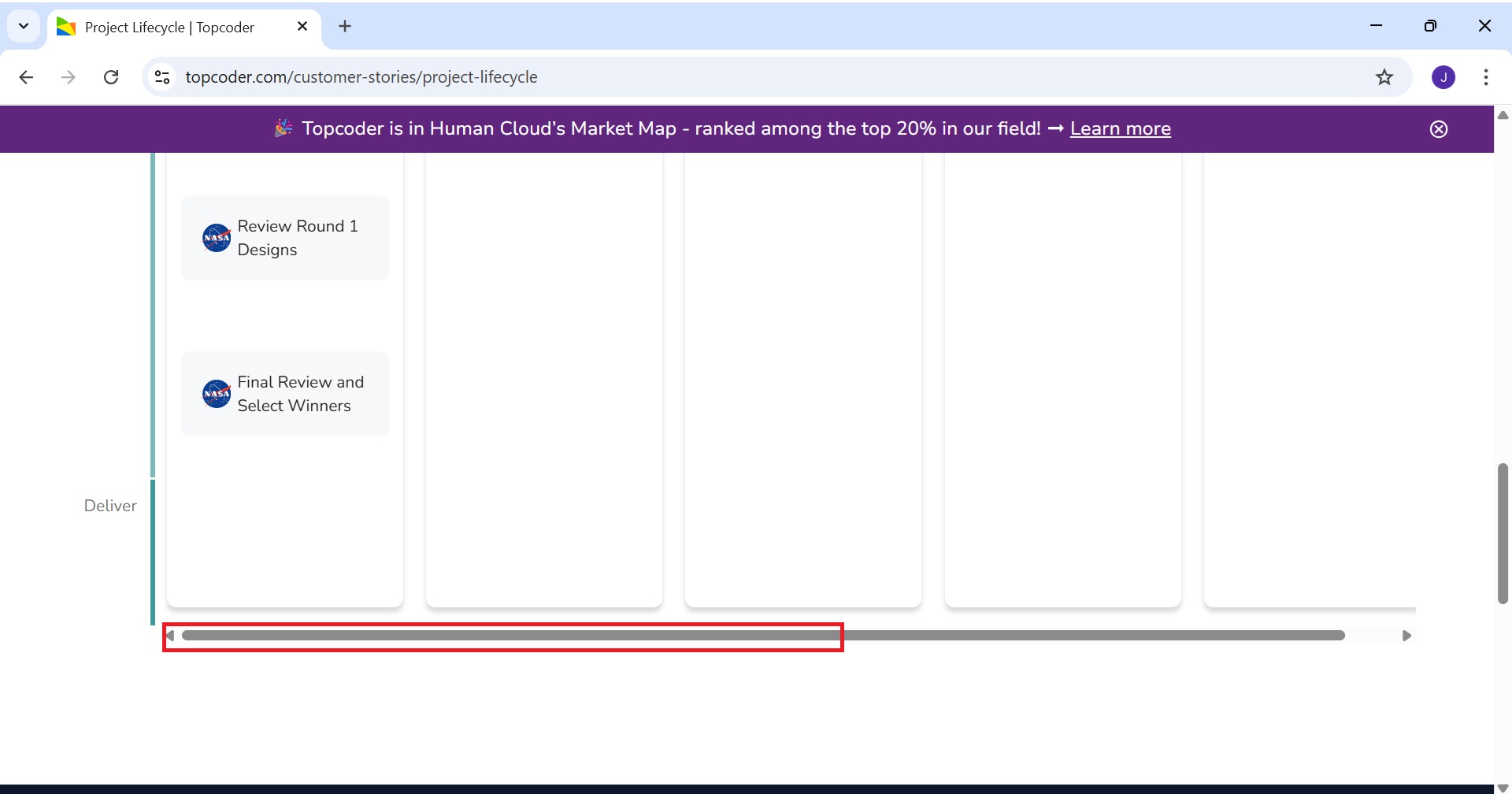Click the horizontal scrollbar right arrow
The image size is (1512, 794).
1406,636
